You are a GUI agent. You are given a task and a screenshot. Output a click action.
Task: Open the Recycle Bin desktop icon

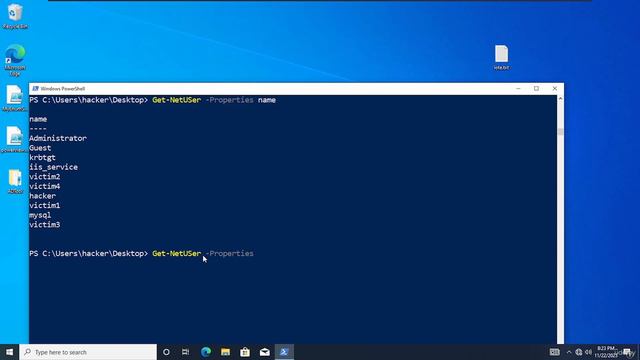pyautogui.click(x=15, y=16)
